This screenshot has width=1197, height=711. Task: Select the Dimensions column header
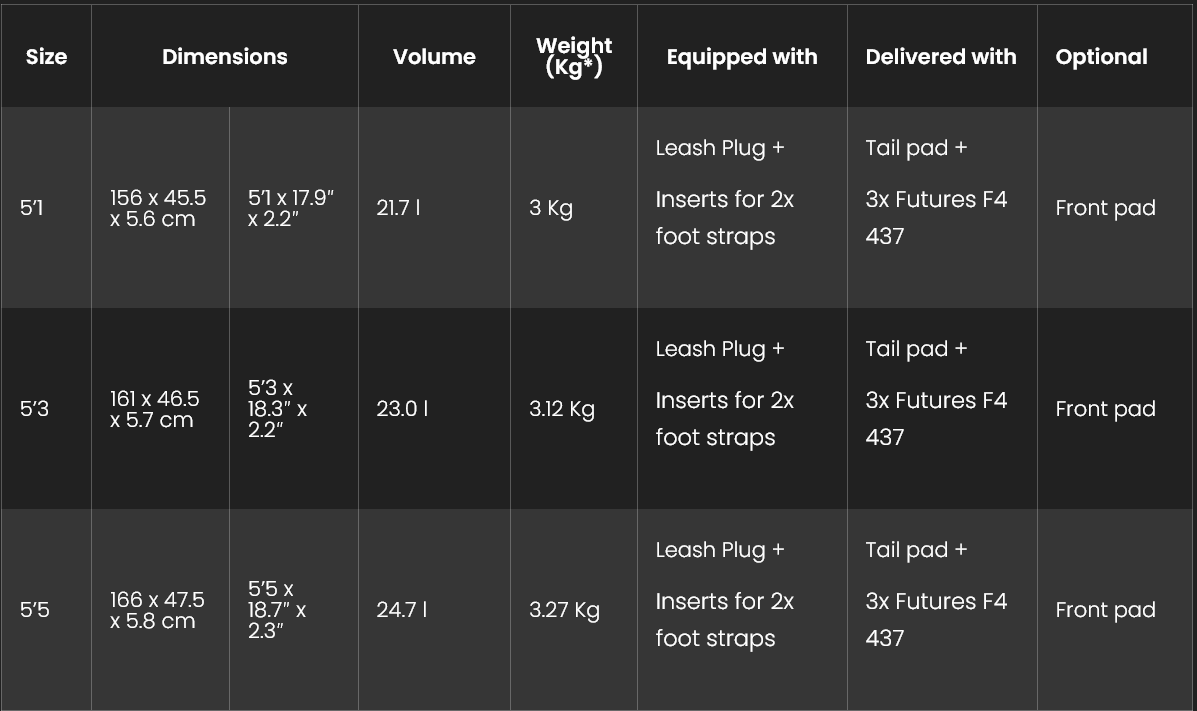pyautogui.click(x=224, y=57)
